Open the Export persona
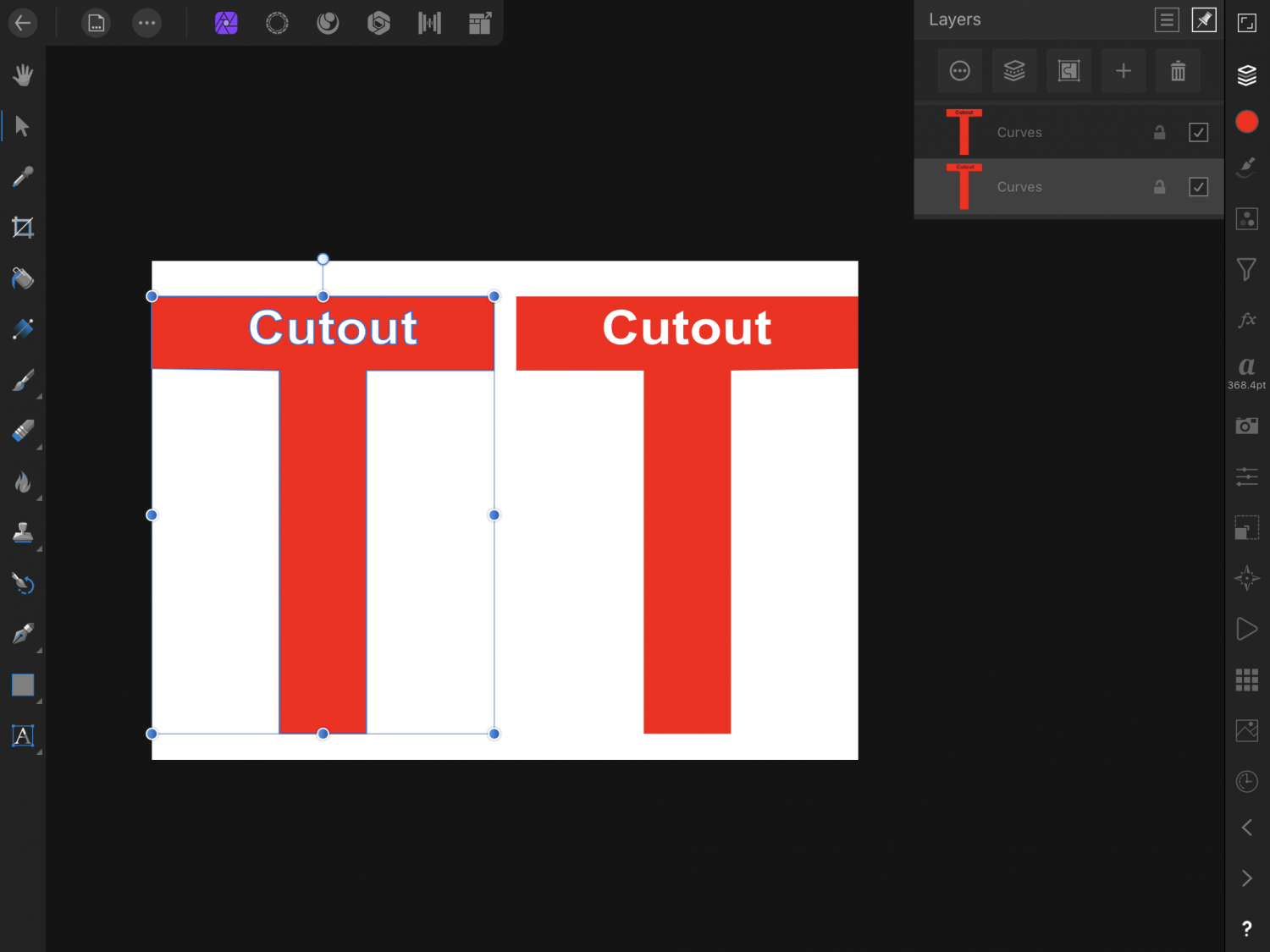The image size is (1270, 952). [480, 23]
